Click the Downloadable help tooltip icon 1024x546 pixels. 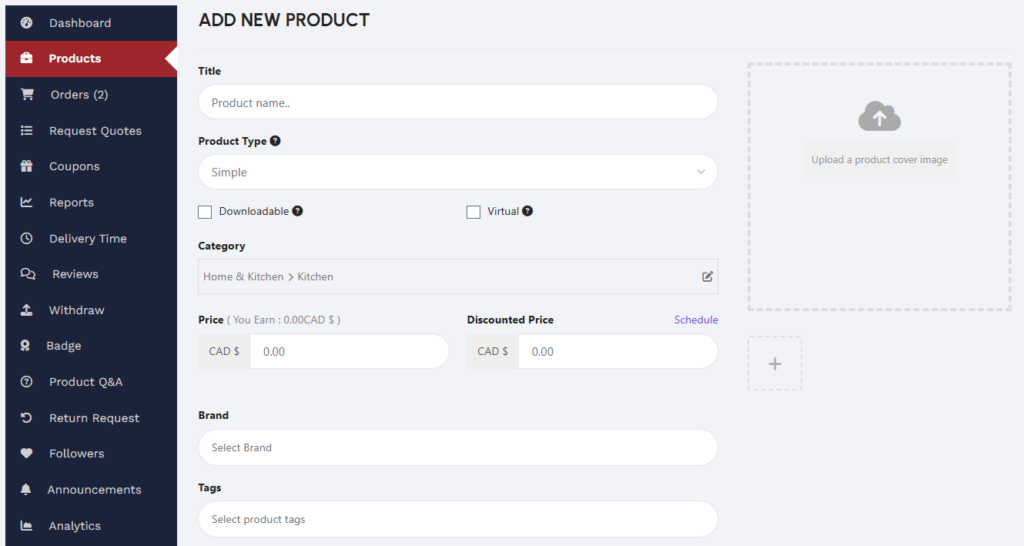click(x=297, y=211)
